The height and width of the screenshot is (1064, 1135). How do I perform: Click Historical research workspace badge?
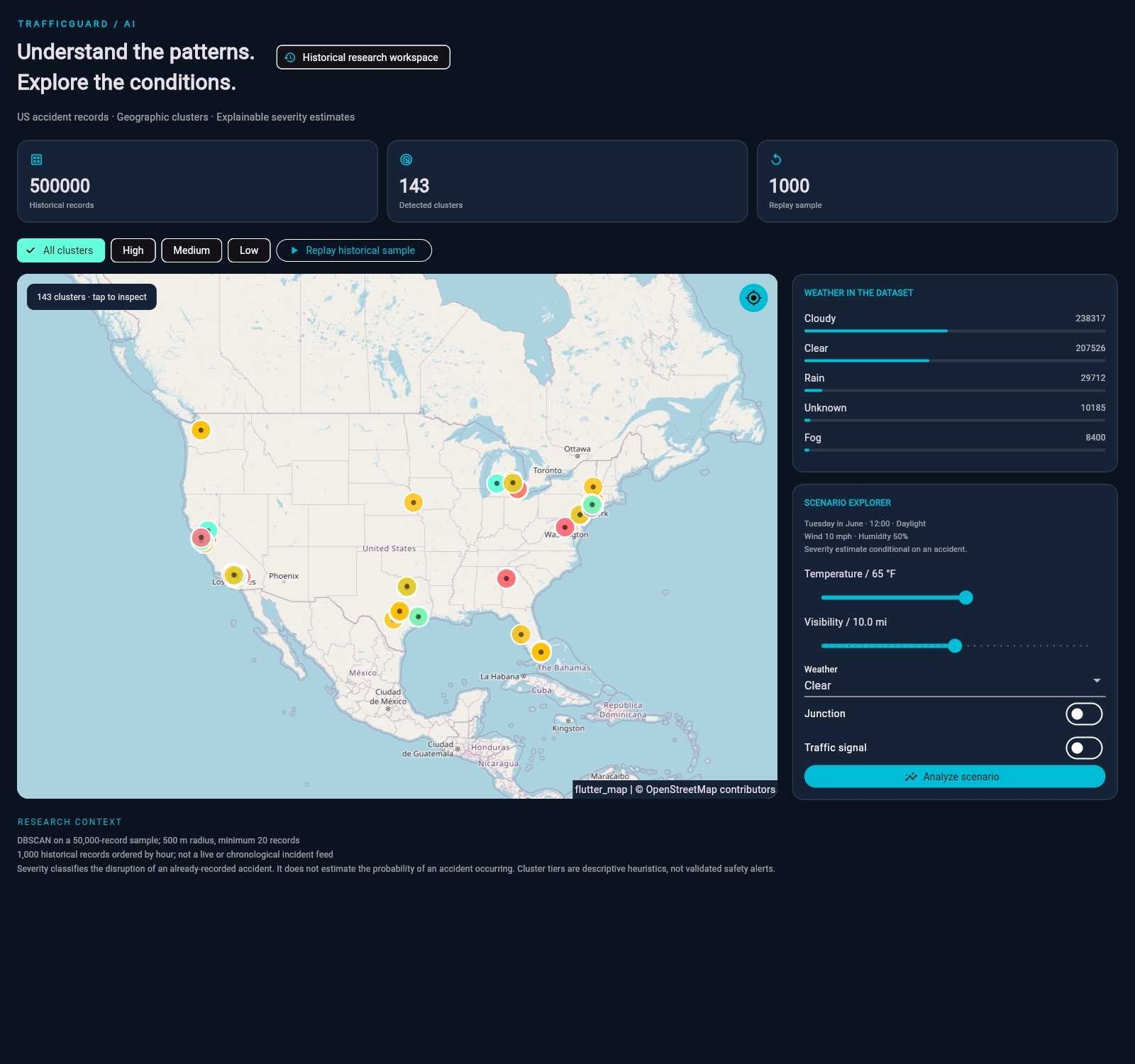pyautogui.click(x=363, y=57)
